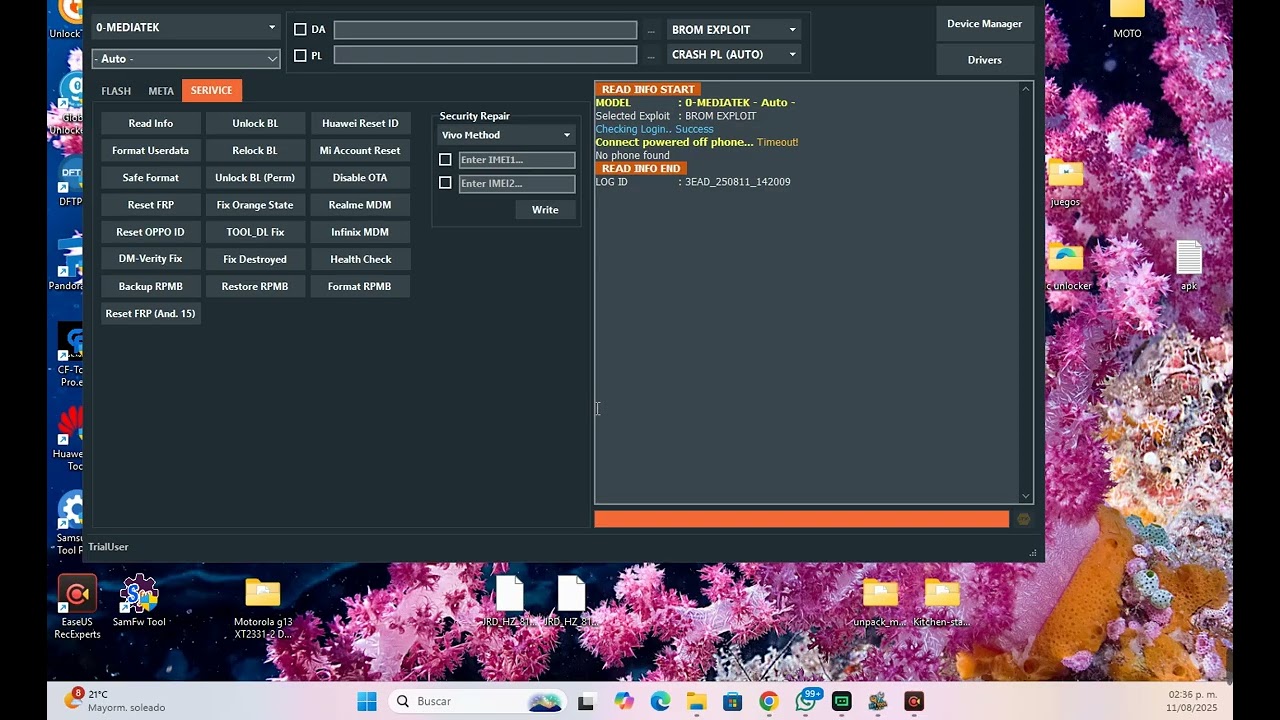The height and width of the screenshot is (720, 1280).
Task: Open EaseUS RecExperts desktop icon
Action: (x=77, y=607)
